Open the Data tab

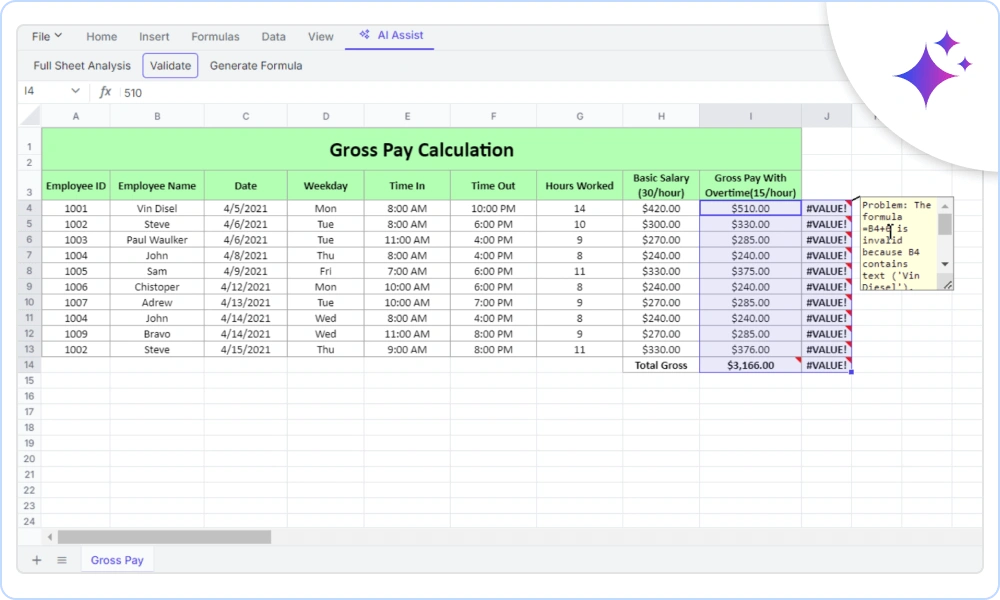[x=273, y=36]
